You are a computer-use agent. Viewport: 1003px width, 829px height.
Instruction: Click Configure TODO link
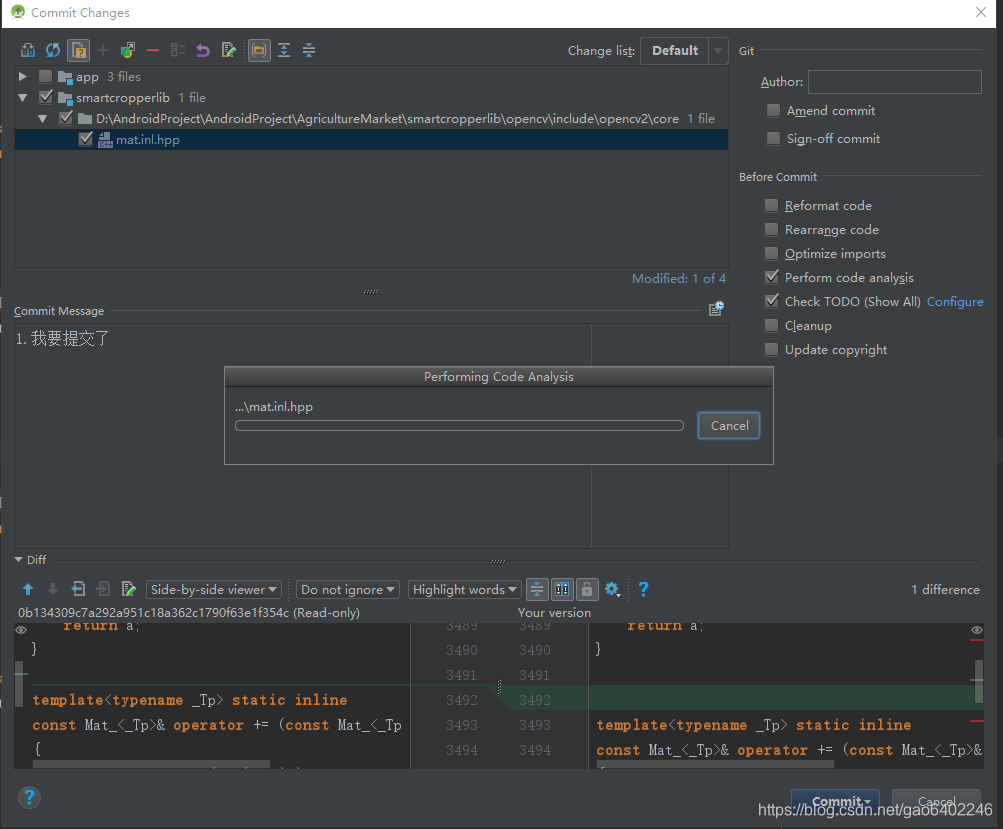point(954,301)
